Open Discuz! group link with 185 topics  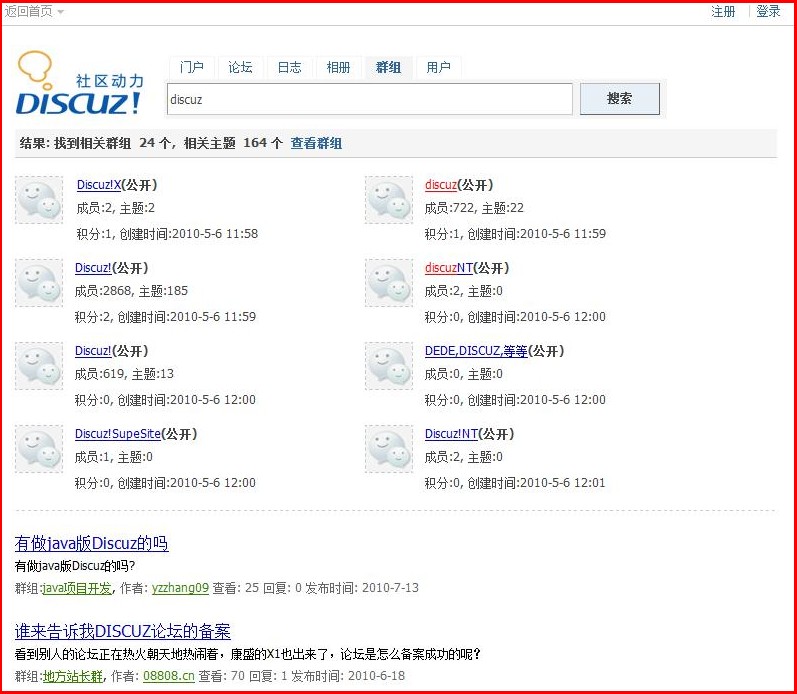pyautogui.click(x=93, y=268)
